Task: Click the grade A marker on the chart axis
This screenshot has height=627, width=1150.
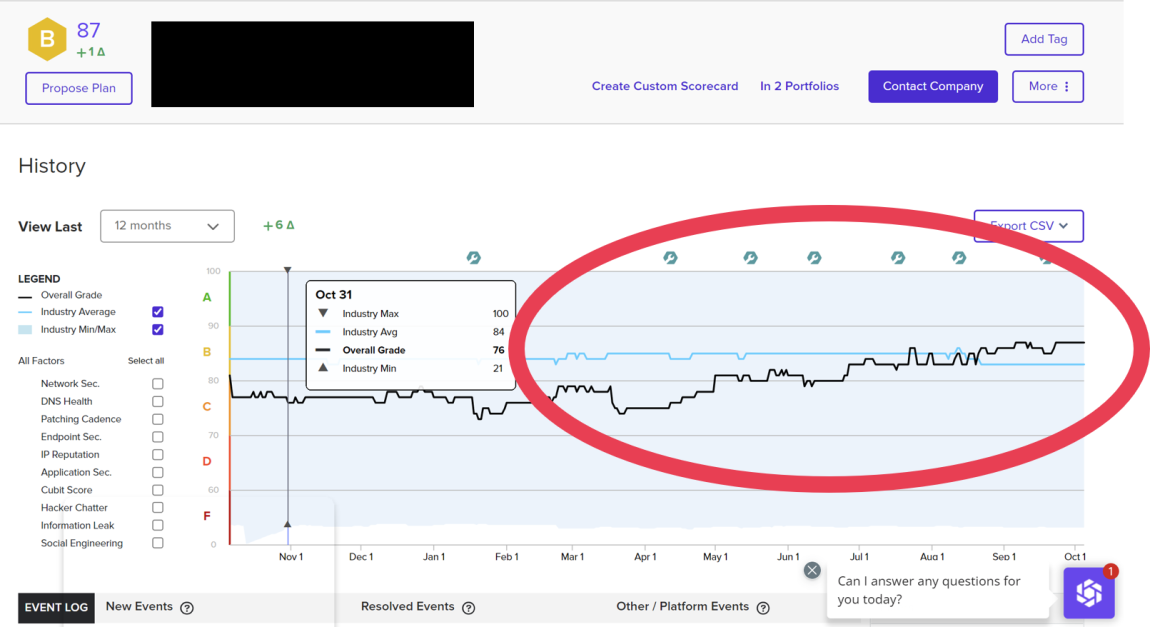Action: 207,297
